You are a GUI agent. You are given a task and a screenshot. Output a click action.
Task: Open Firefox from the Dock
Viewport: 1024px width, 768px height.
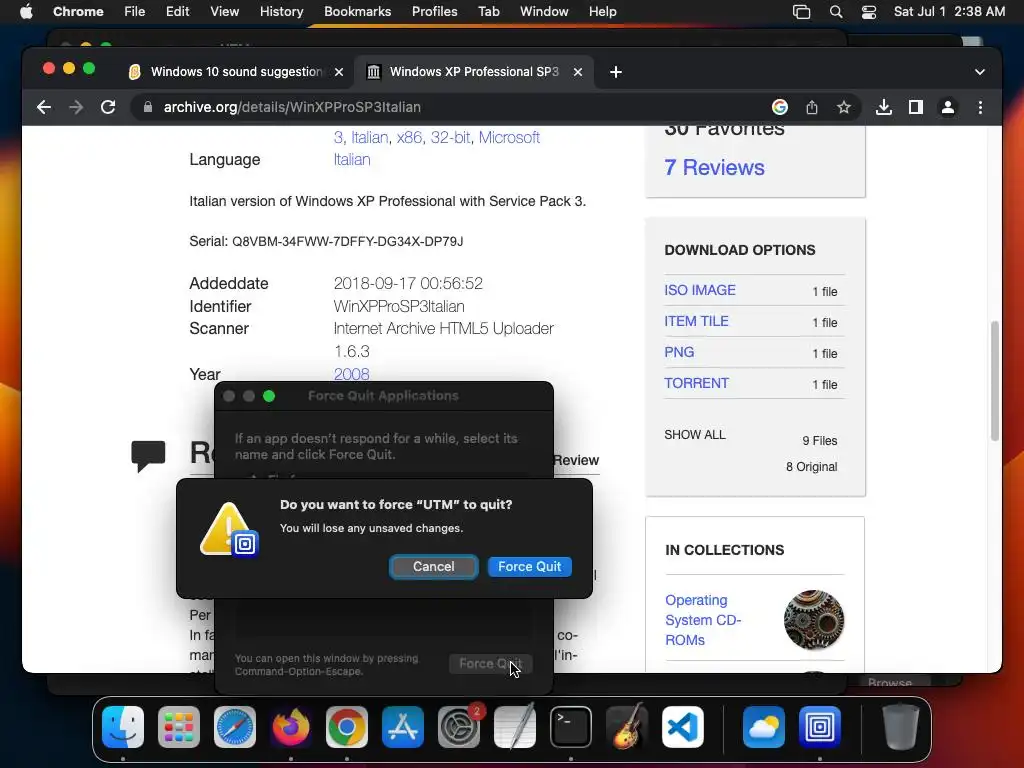coord(291,727)
